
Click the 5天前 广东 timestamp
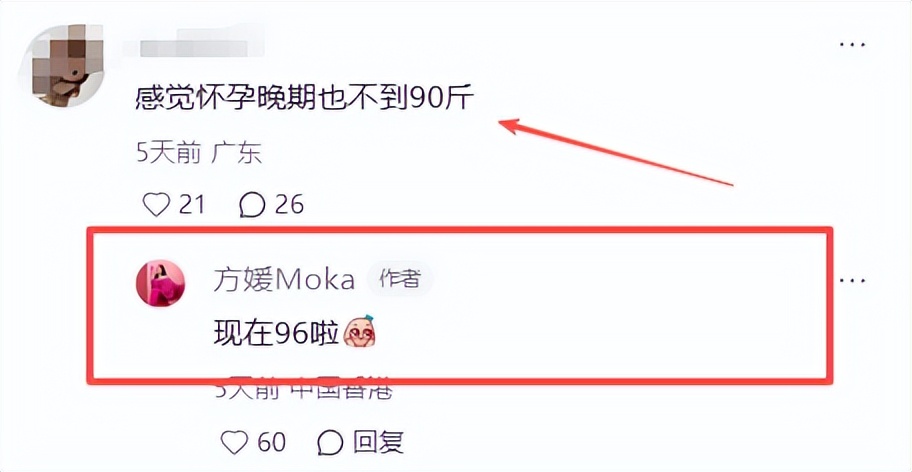(199, 154)
